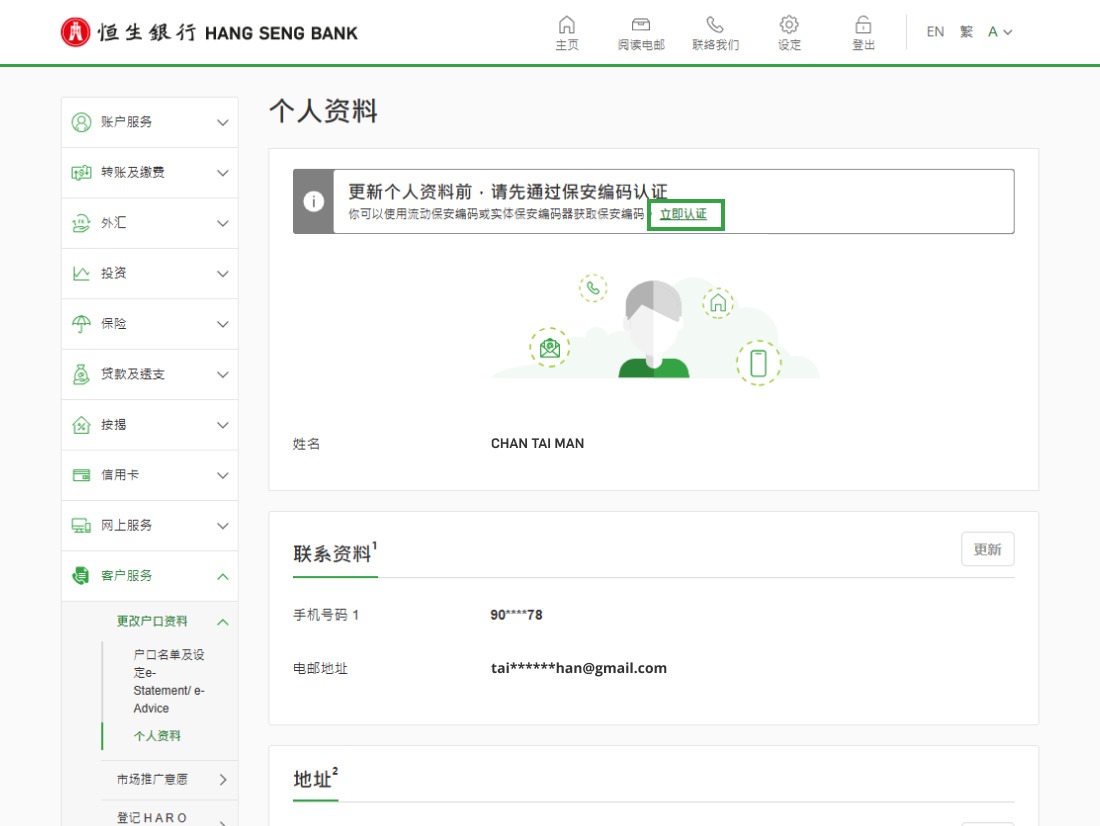Screen dimensions: 1100x826
Task: Switch language to EN
Action: [x=935, y=32]
